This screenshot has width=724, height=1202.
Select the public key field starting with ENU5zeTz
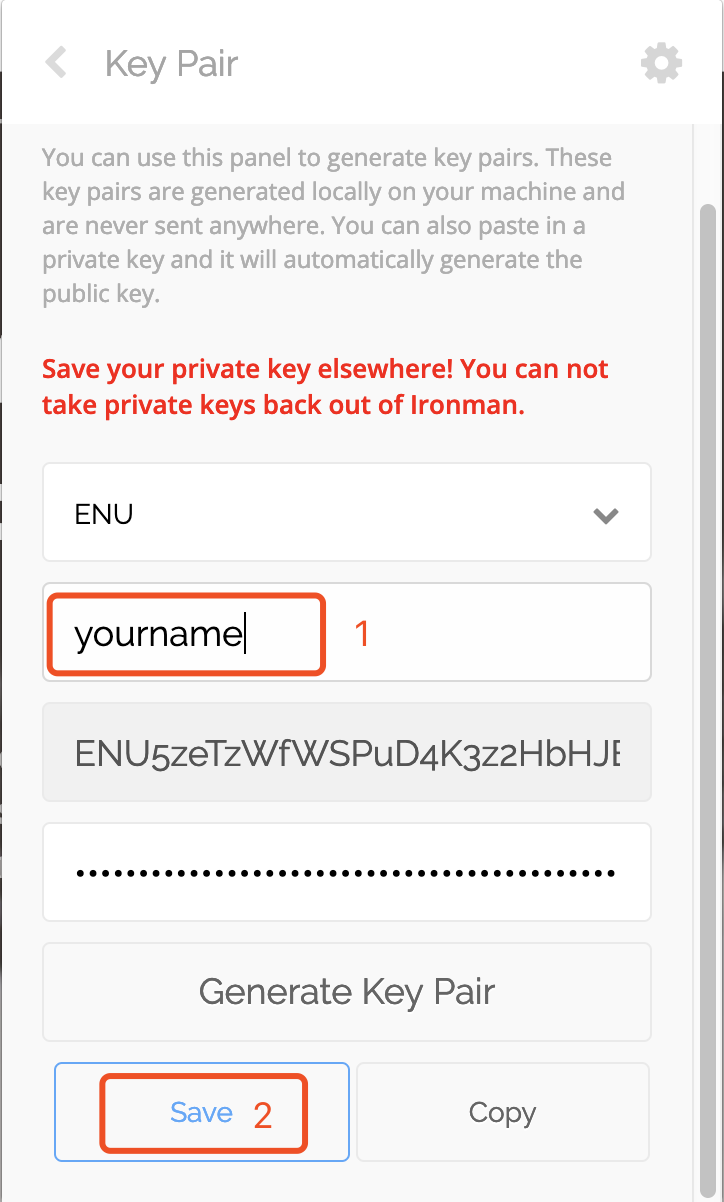(x=347, y=752)
